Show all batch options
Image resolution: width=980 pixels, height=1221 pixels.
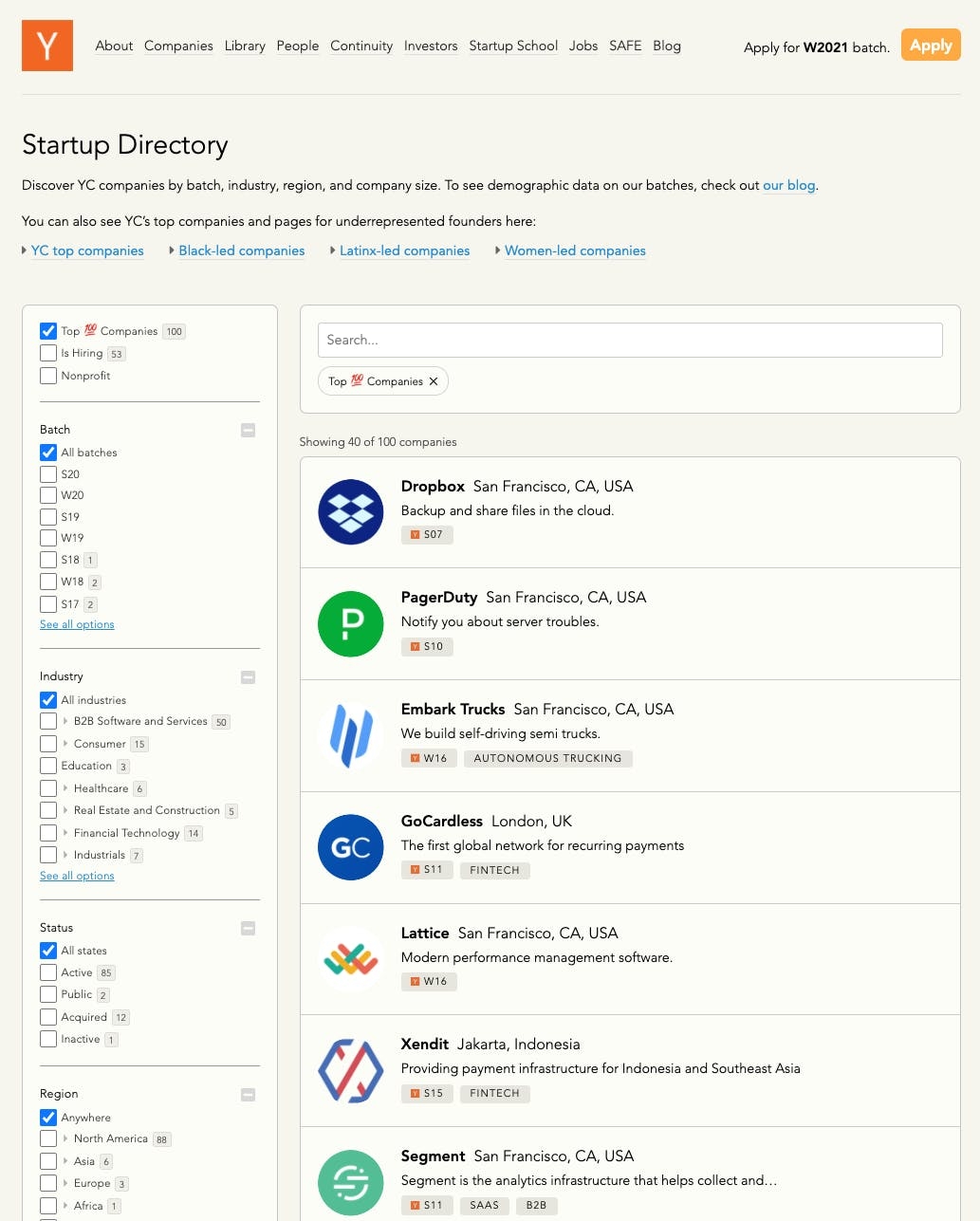pos(77,624)
